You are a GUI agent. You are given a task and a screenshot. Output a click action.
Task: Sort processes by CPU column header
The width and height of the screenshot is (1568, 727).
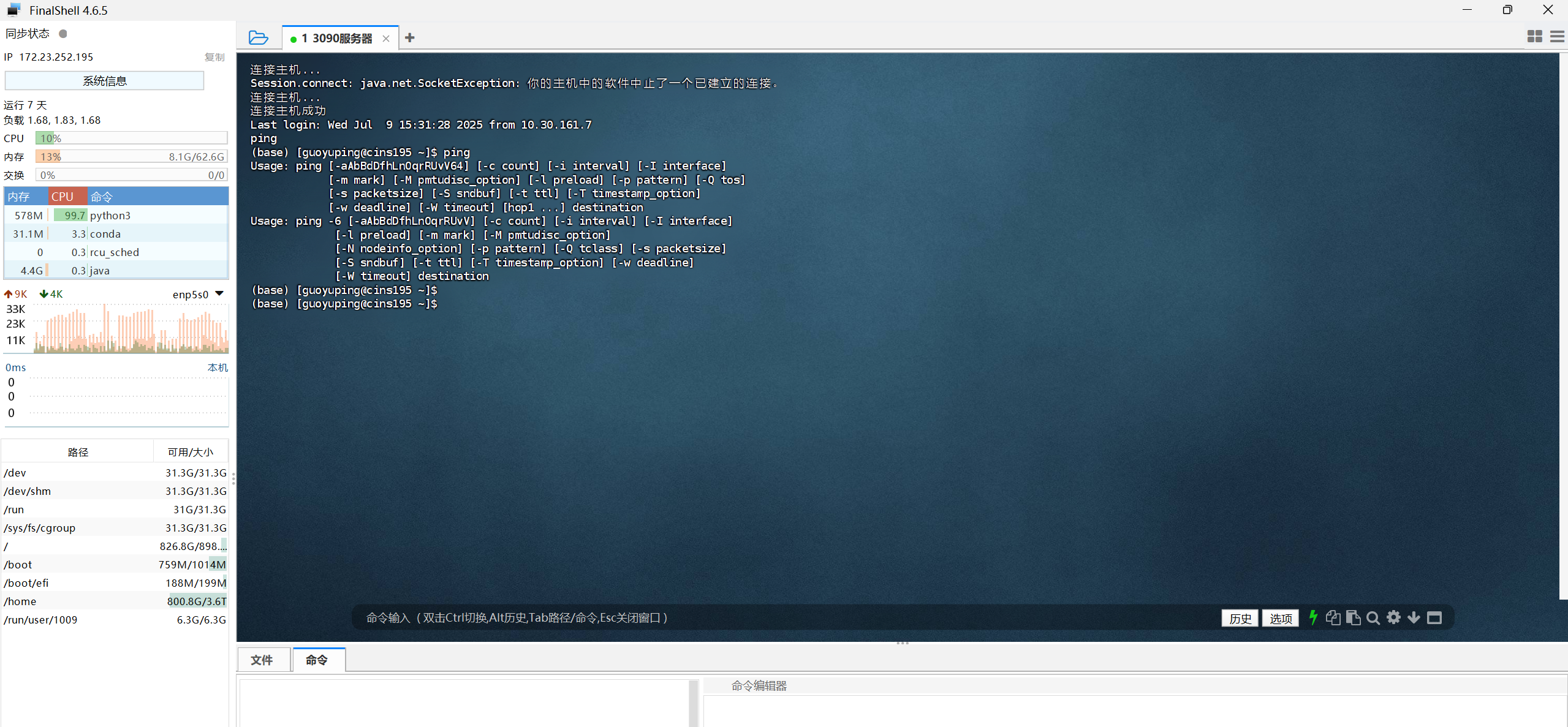(67, 197)
